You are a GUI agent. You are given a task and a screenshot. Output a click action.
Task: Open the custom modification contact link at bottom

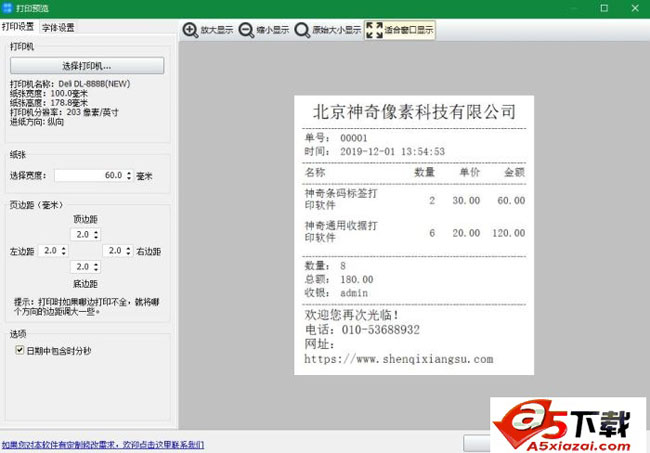coord(103,445)
